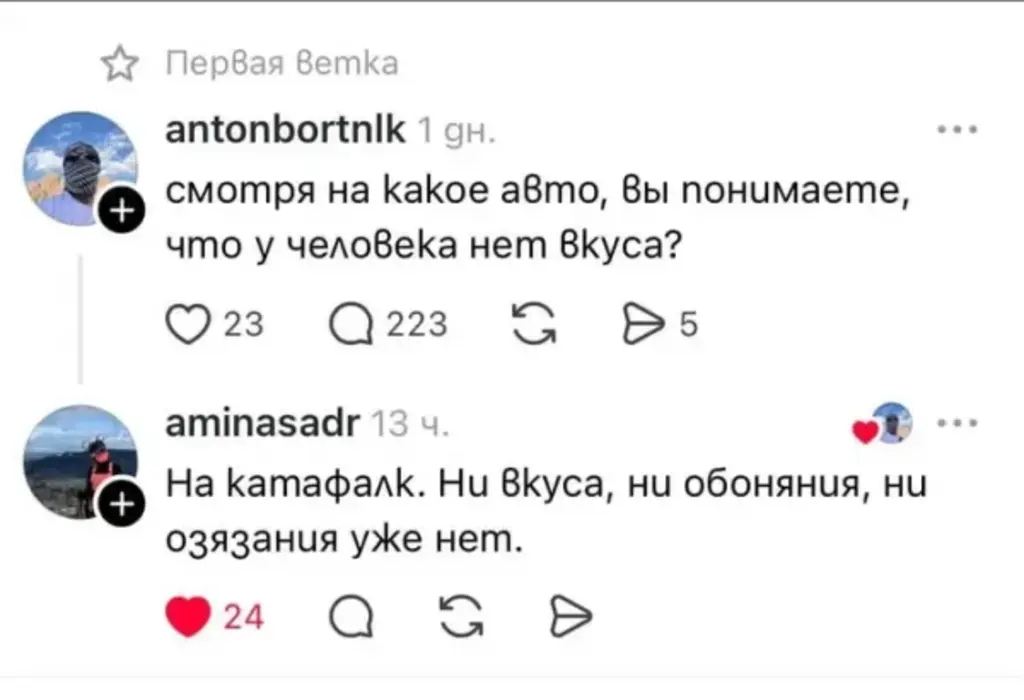This screenshot has width=1024, height=700.
Task: Open aminasadr's profile via username
Action: (259, 424)
